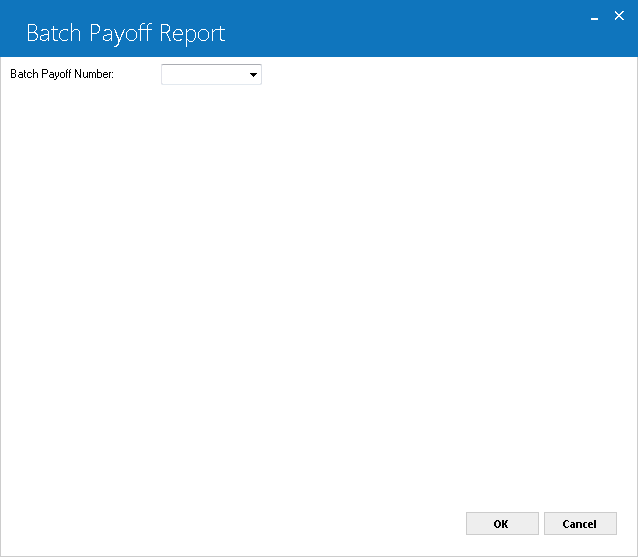
Task: Show the list of batch payoff numbers
Action: (253, 75)
